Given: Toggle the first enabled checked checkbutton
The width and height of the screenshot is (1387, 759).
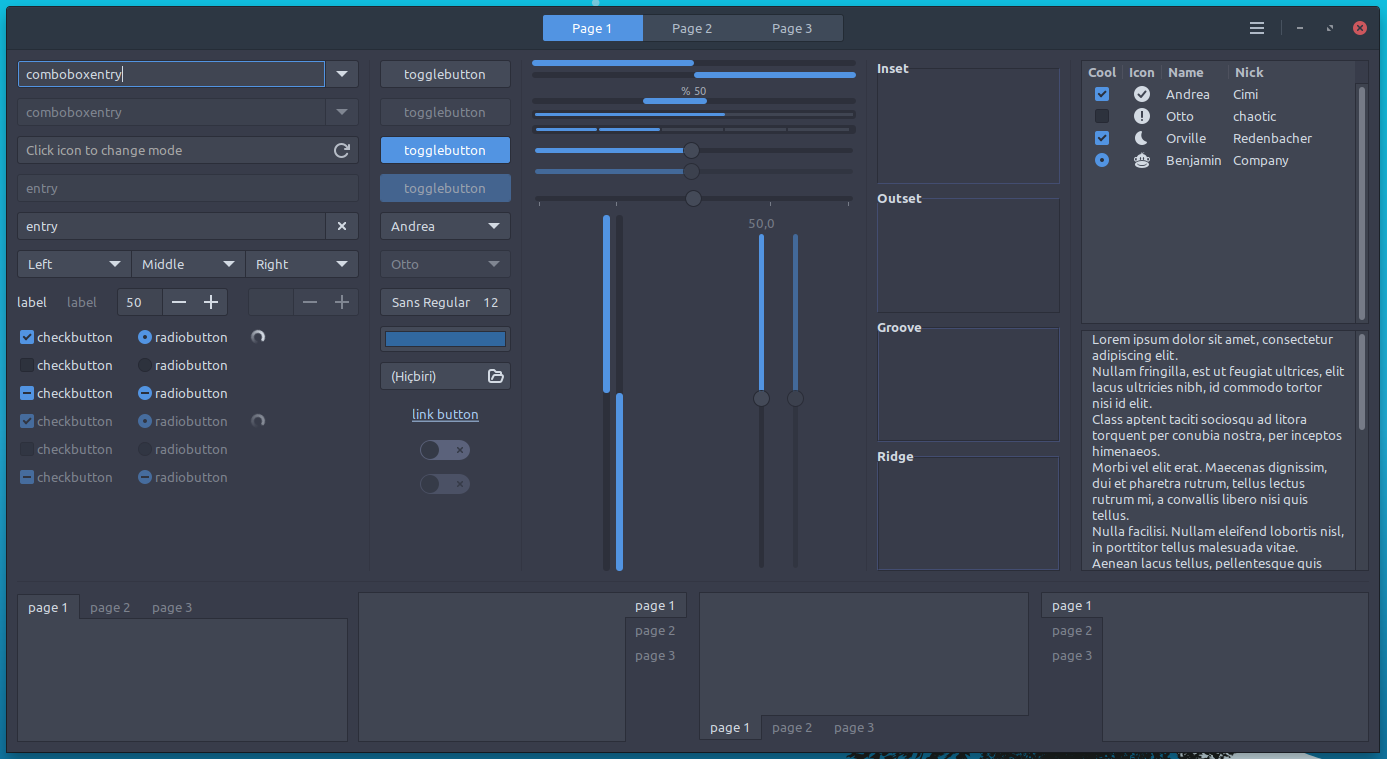Looking at the screenshot, I should click(x=27, y=337).
